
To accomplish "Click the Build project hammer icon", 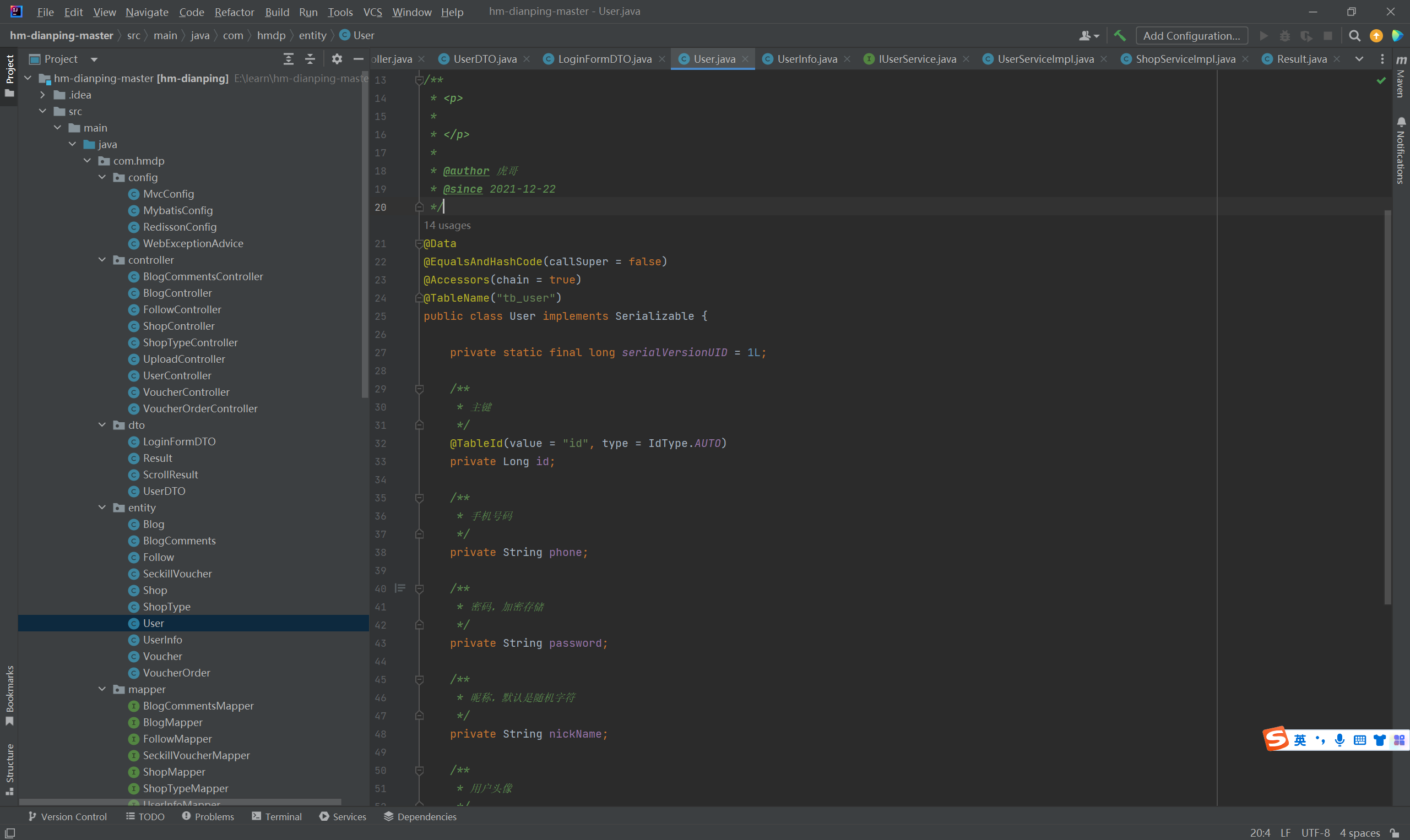I will [1120, 36].
